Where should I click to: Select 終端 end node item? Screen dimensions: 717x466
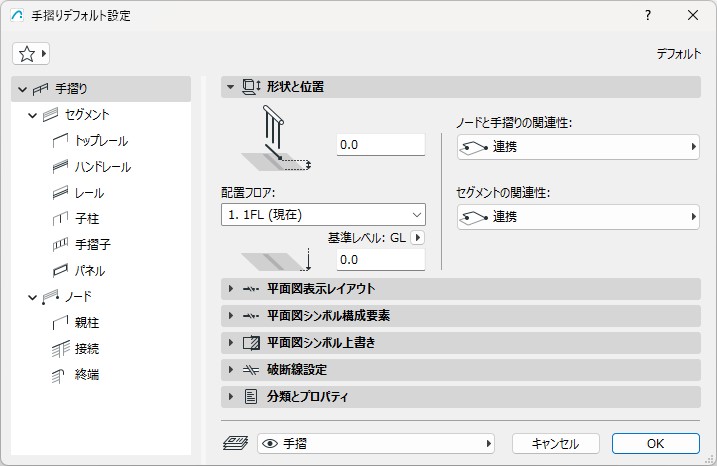[x=88, y=375]
